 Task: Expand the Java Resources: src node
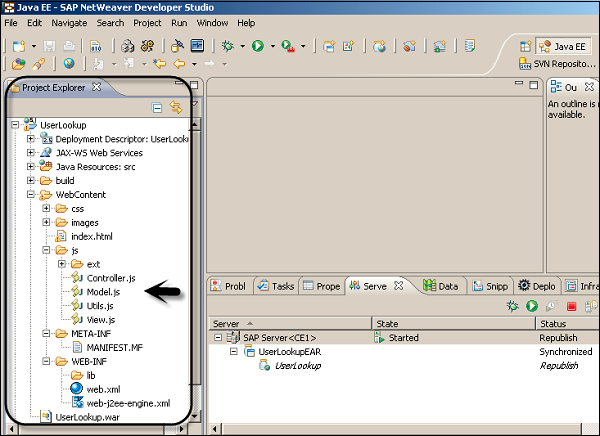(x=32, y=167)
